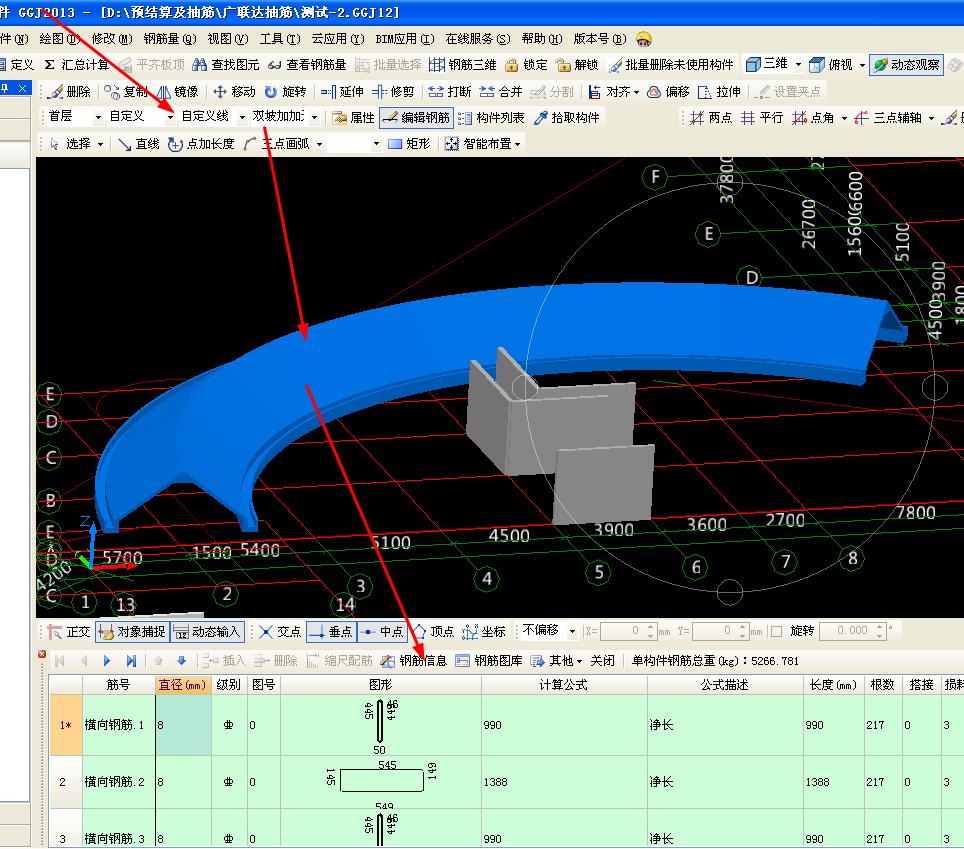Open 查找图元 find element
964x849 pixels.
226,65
